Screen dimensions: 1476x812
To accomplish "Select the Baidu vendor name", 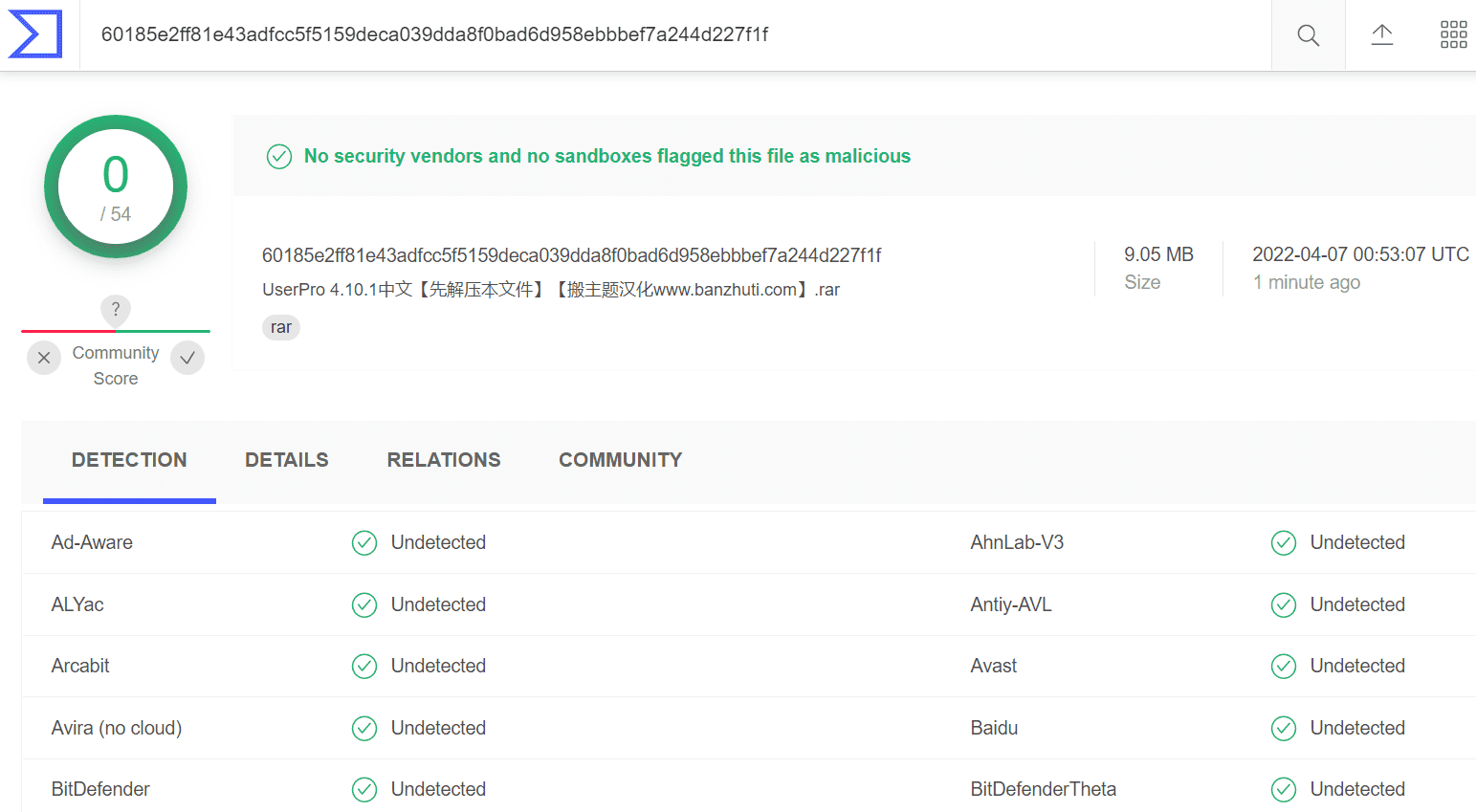I will click(994, 728).
